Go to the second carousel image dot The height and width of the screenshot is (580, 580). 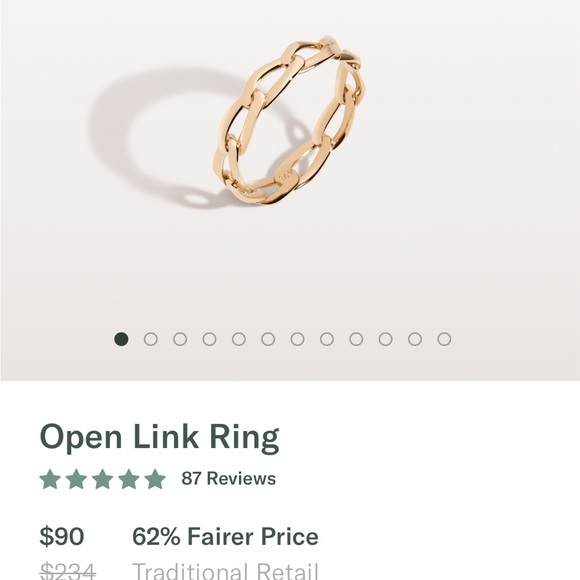coord(151,339)
